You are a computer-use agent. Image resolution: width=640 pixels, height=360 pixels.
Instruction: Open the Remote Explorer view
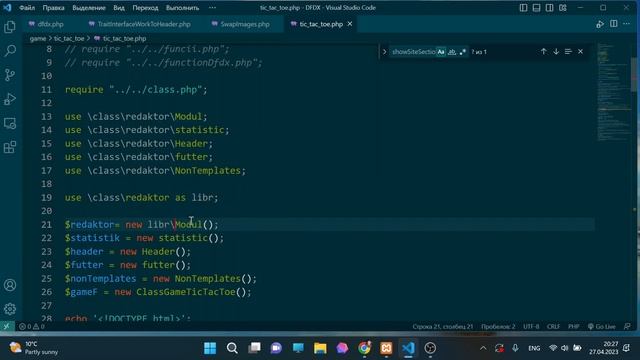(x=10, y=123)
